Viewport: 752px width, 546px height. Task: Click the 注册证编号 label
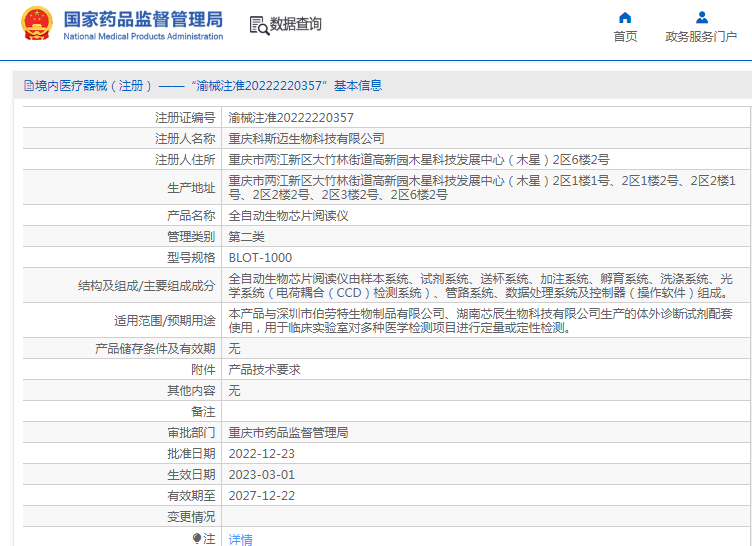coord(185,118)
